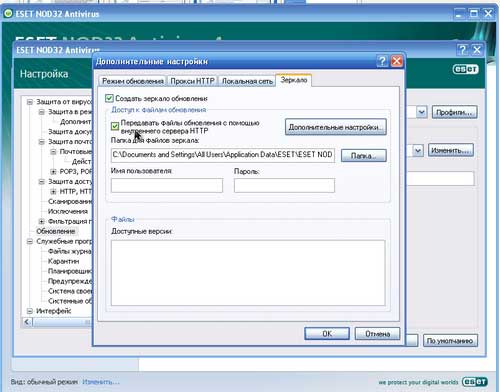Close the Настройка window
This screenshot has width=500, height=392.
click(477, 50)
